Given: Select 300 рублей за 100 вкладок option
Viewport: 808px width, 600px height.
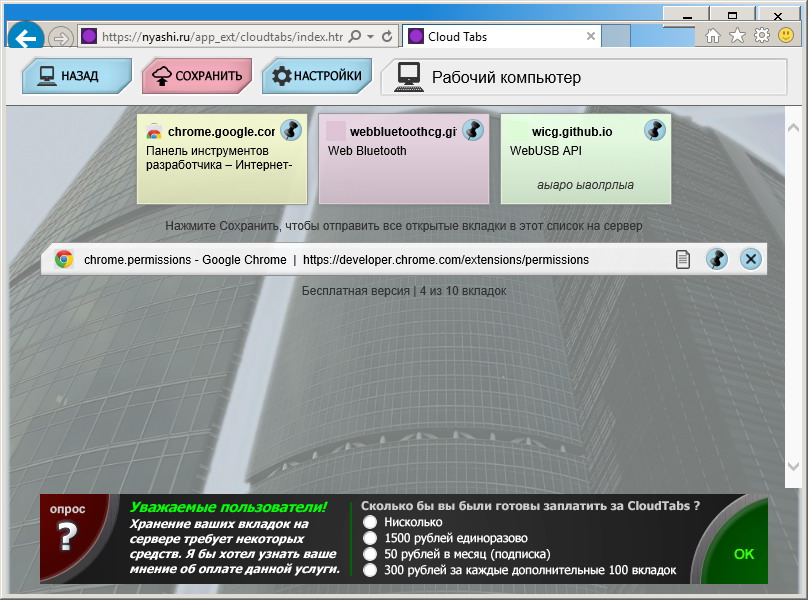Looking at the screenshot, I should 370,570.
